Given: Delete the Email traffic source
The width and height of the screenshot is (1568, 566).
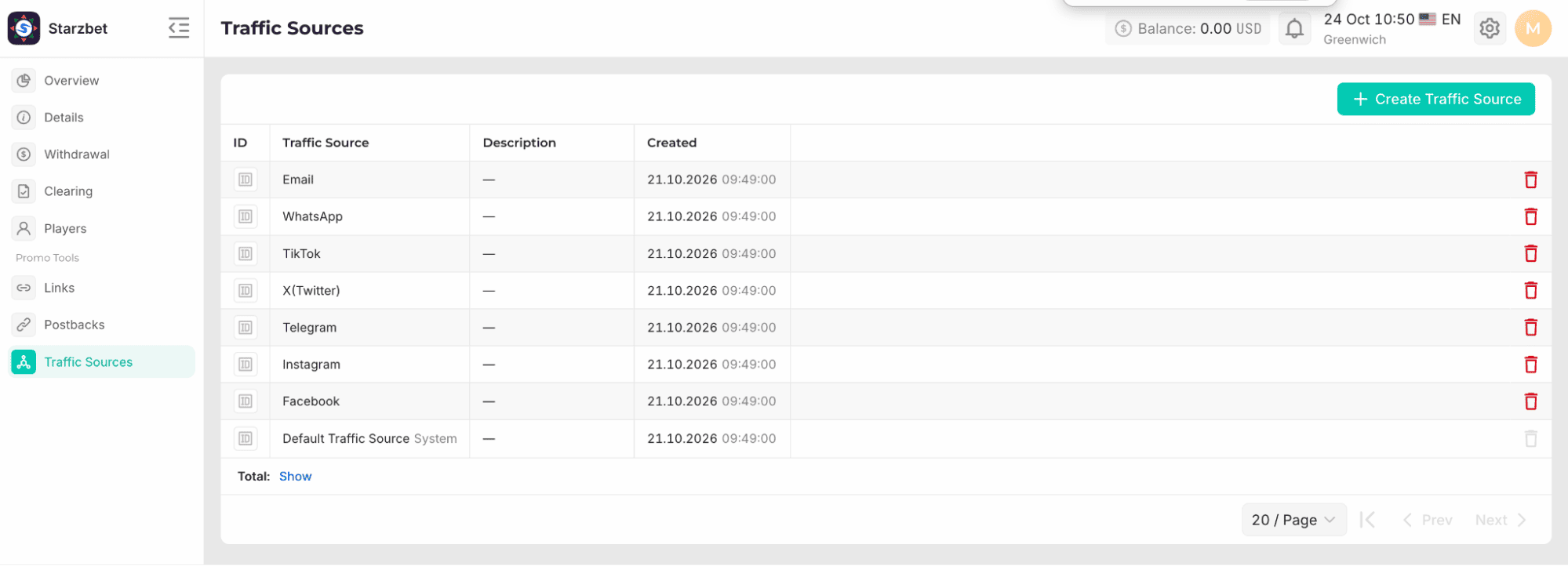Looking at the screenshot, I should pos(1530,180).
